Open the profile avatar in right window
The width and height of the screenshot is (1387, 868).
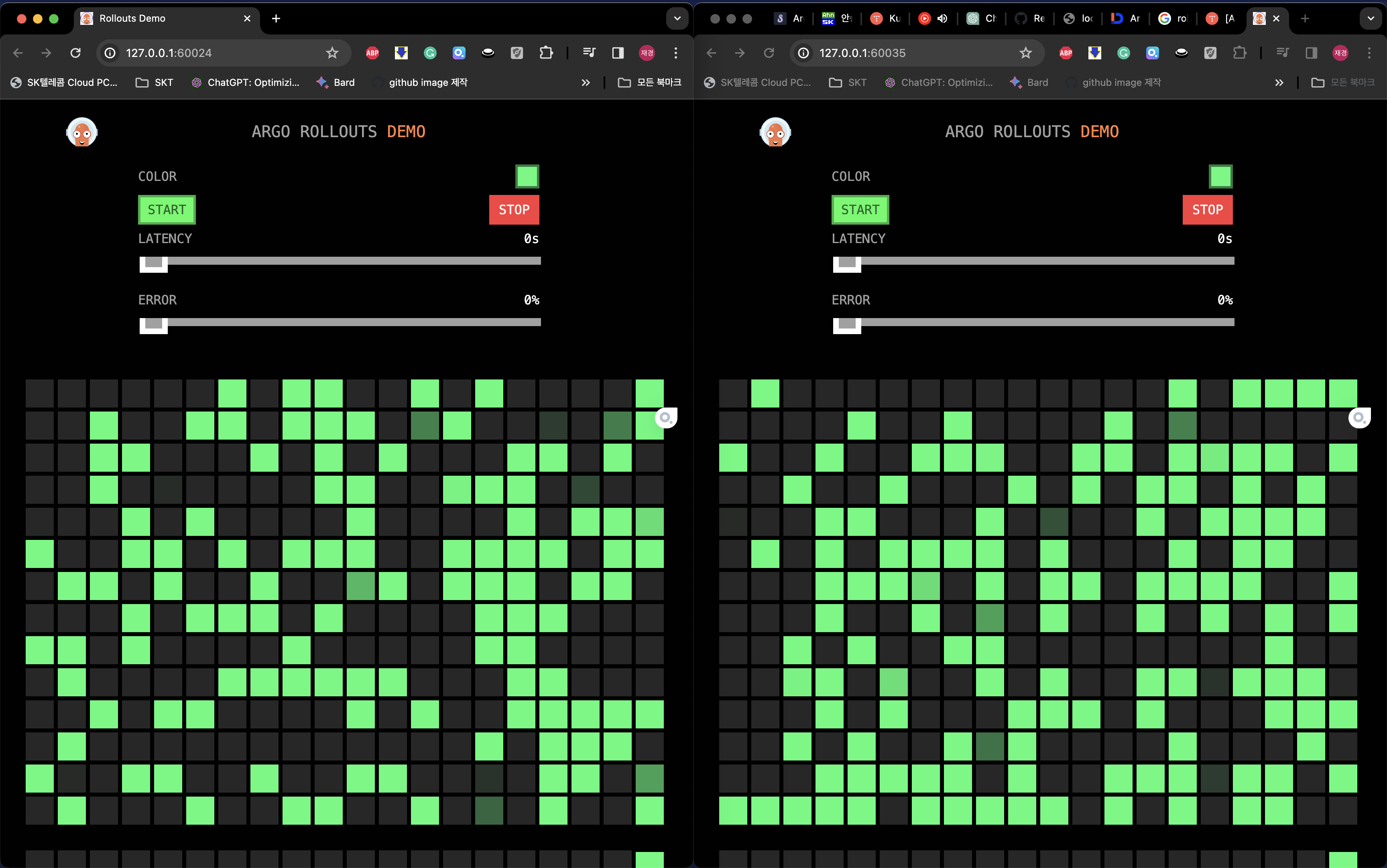pyautogui.click(x=1340, y=53)
